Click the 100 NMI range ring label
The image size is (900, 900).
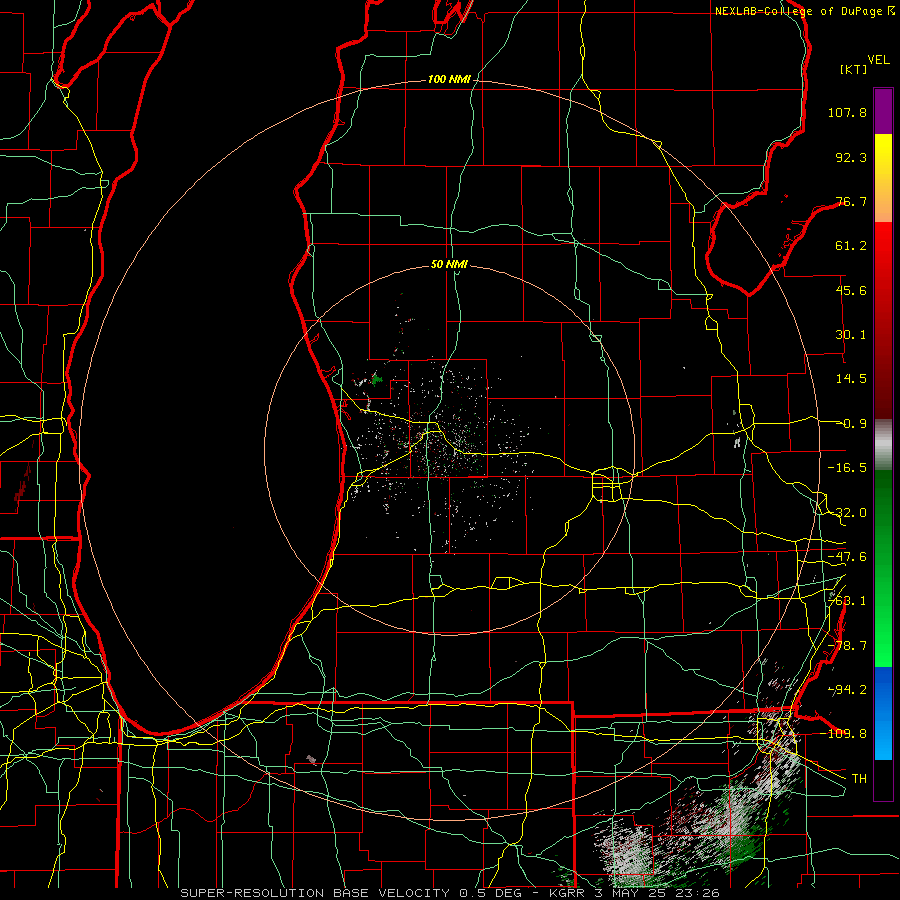[x=449, y=79]
